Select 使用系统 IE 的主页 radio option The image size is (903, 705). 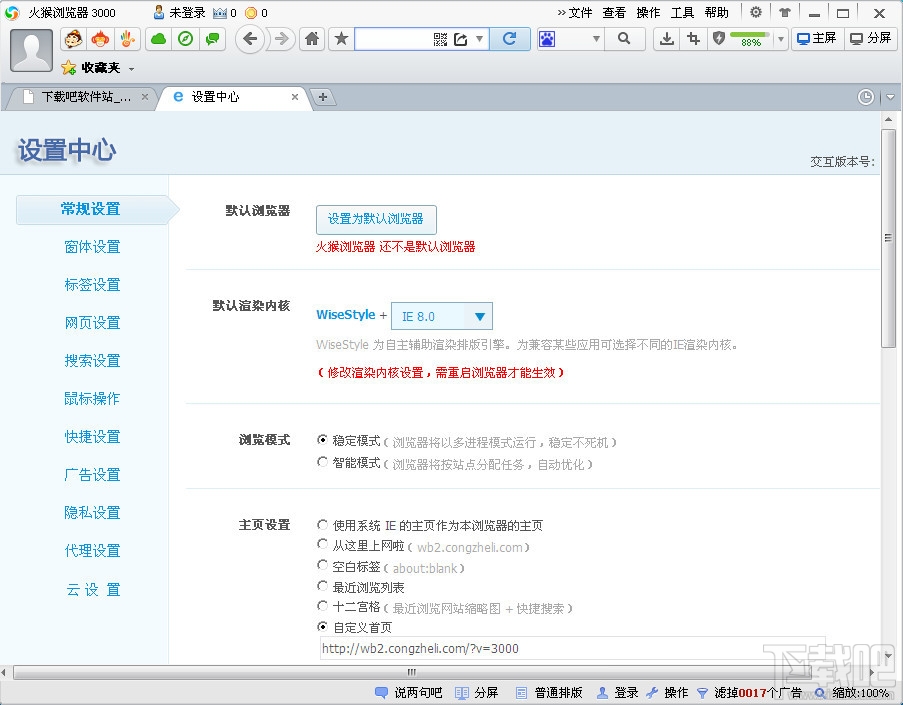[x=322, y=525]
